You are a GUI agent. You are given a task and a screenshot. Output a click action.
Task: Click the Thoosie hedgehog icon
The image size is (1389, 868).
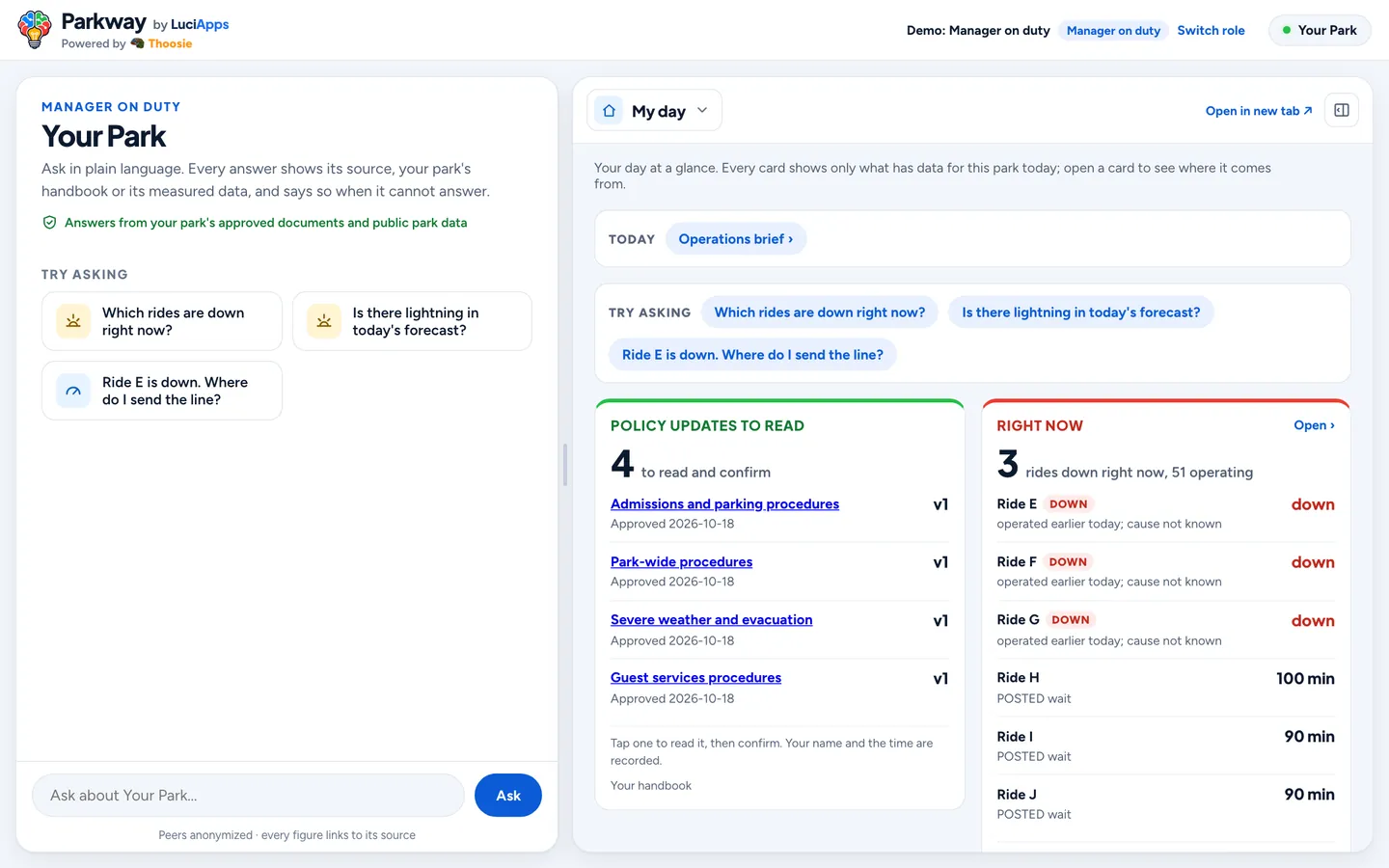pyautogui.click(x=137, y=43)
